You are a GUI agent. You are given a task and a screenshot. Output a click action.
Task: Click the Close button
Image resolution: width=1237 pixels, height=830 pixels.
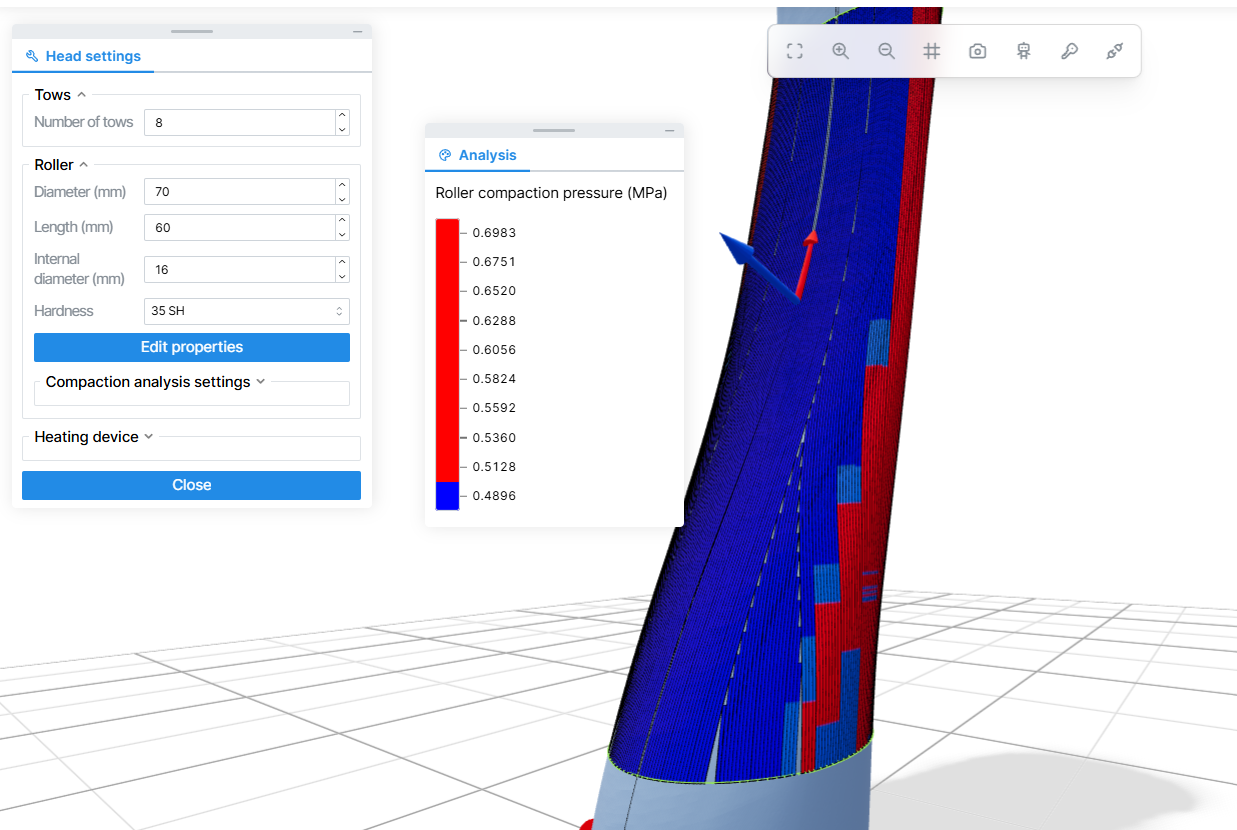coord(192,485)
